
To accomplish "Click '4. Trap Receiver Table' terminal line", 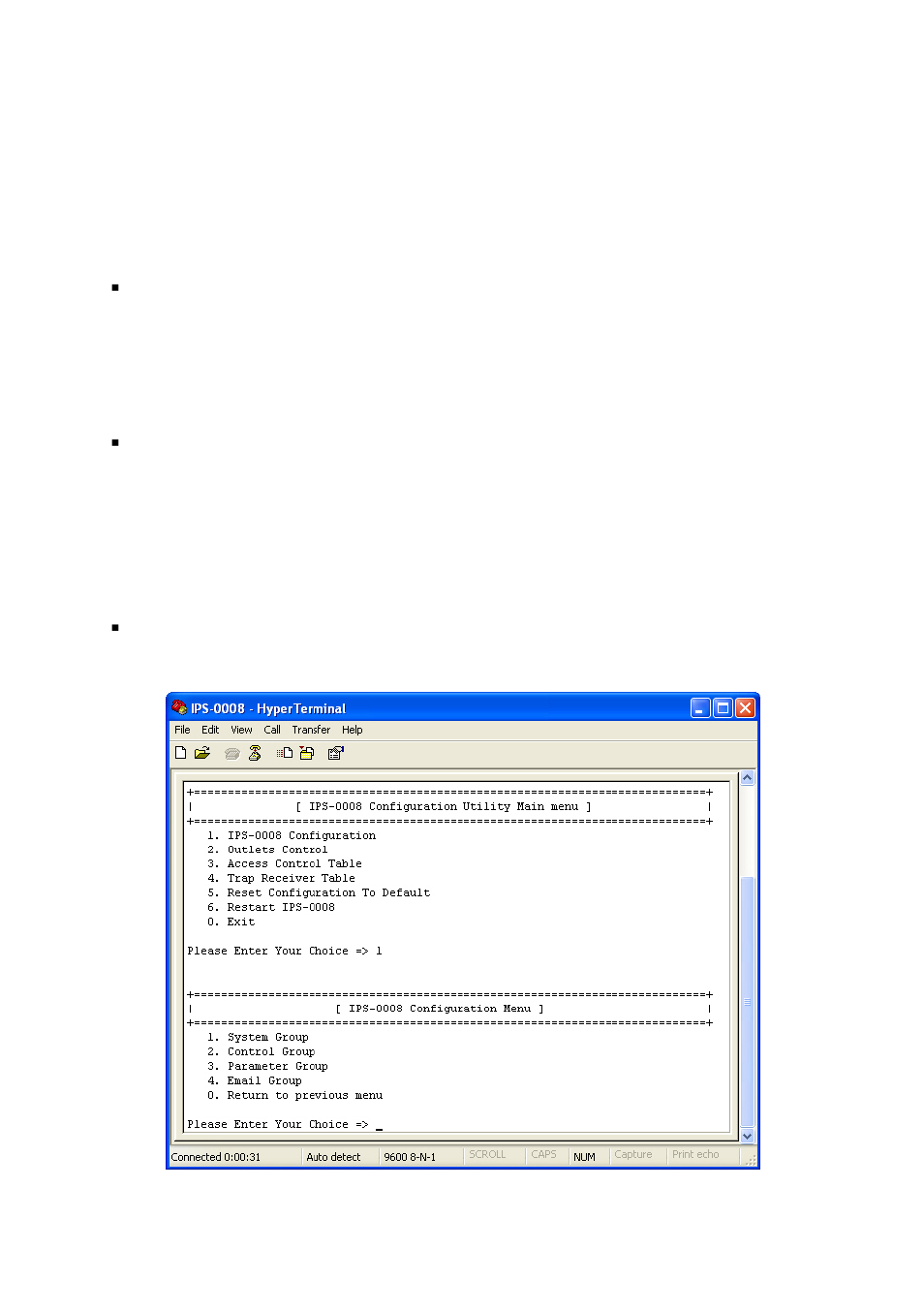I will [281, 879].
